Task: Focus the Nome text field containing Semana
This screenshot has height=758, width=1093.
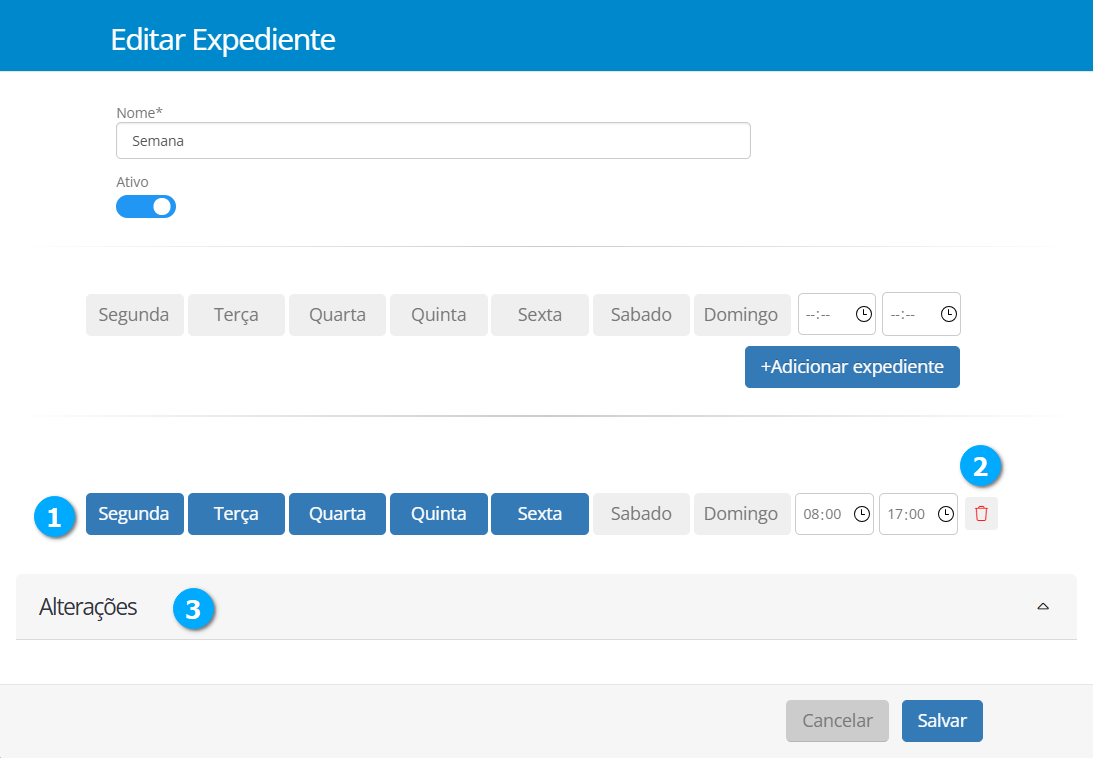Action: [x=433, y=141]
